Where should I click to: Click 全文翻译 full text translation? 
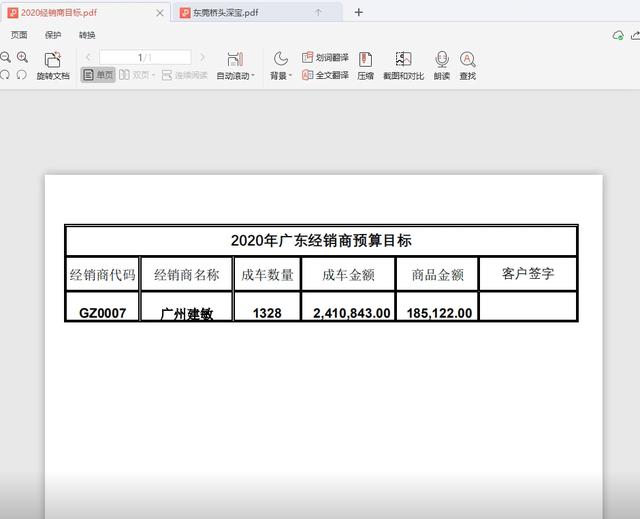(x=325, y=75)
